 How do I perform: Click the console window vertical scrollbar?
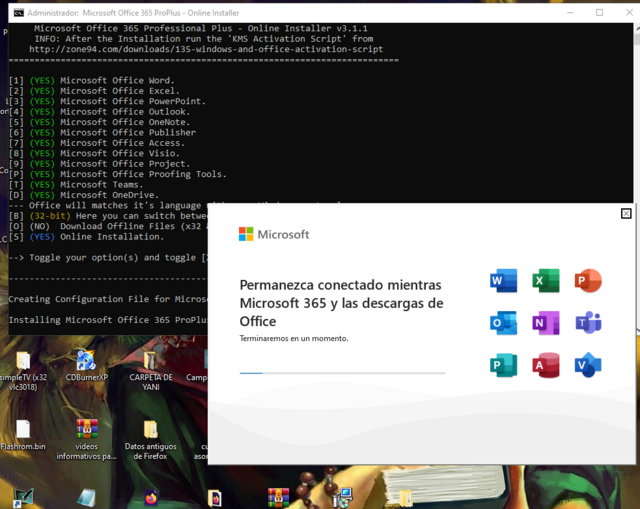coord(636,179)
